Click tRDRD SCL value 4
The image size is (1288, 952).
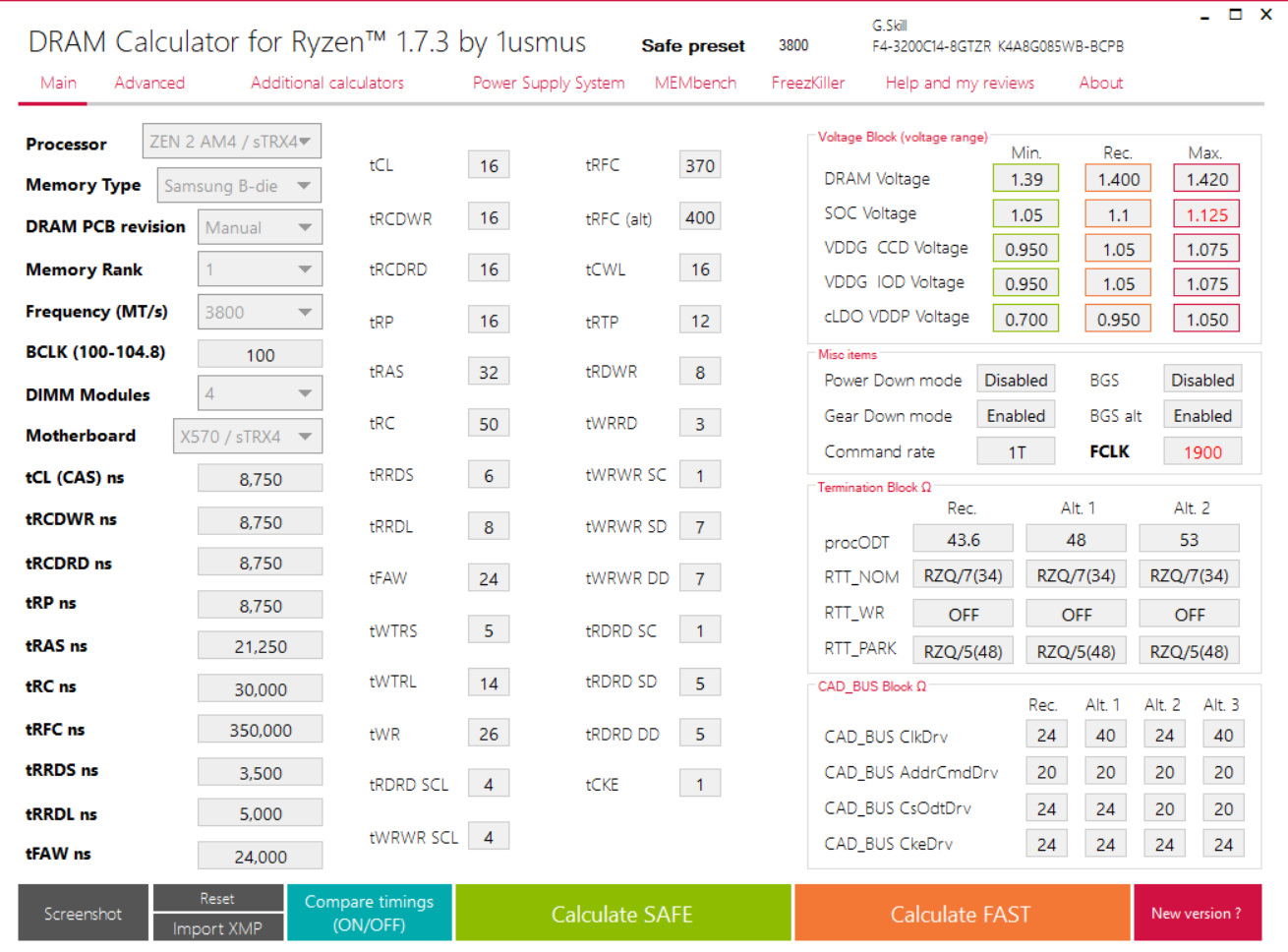489,784
